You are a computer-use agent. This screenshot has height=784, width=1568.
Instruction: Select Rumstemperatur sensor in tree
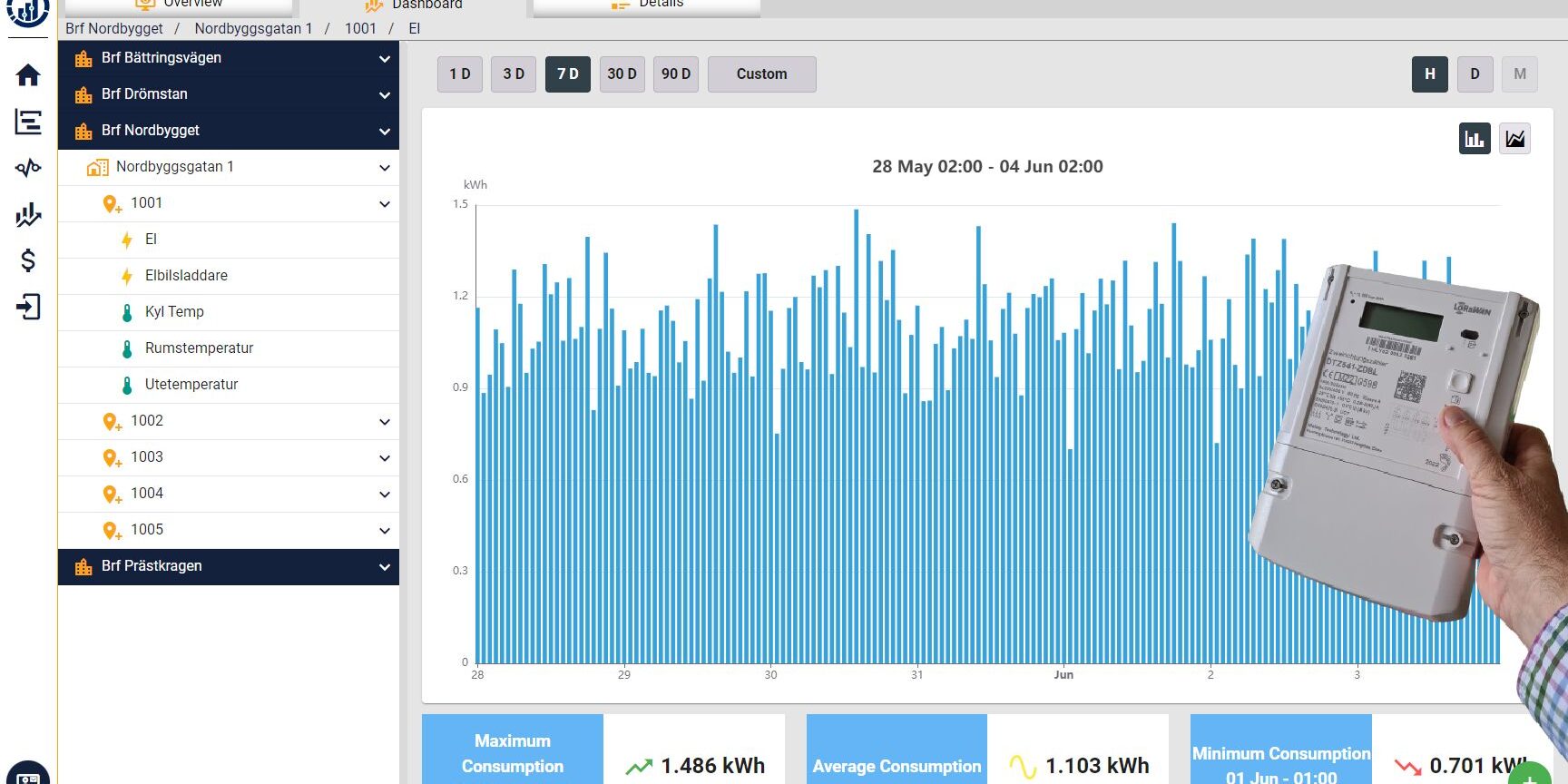tap(199, 348)
